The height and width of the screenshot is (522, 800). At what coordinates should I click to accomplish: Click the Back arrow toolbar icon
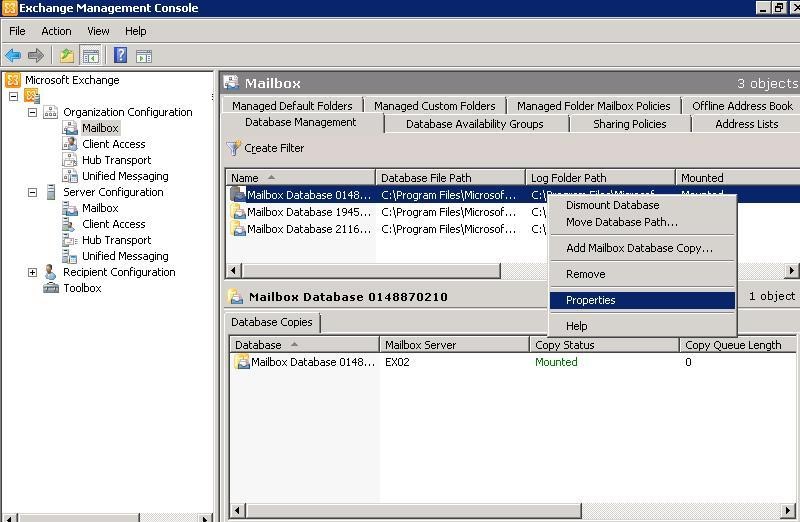click(x=13, y=55)
